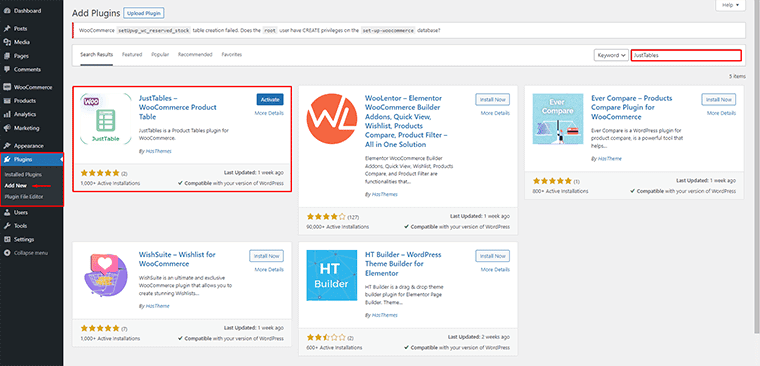The width and height of the screenshot is (760, 366).
Task: Open the Ever Compare plugin thumbnail
Action: pos(558,119)
